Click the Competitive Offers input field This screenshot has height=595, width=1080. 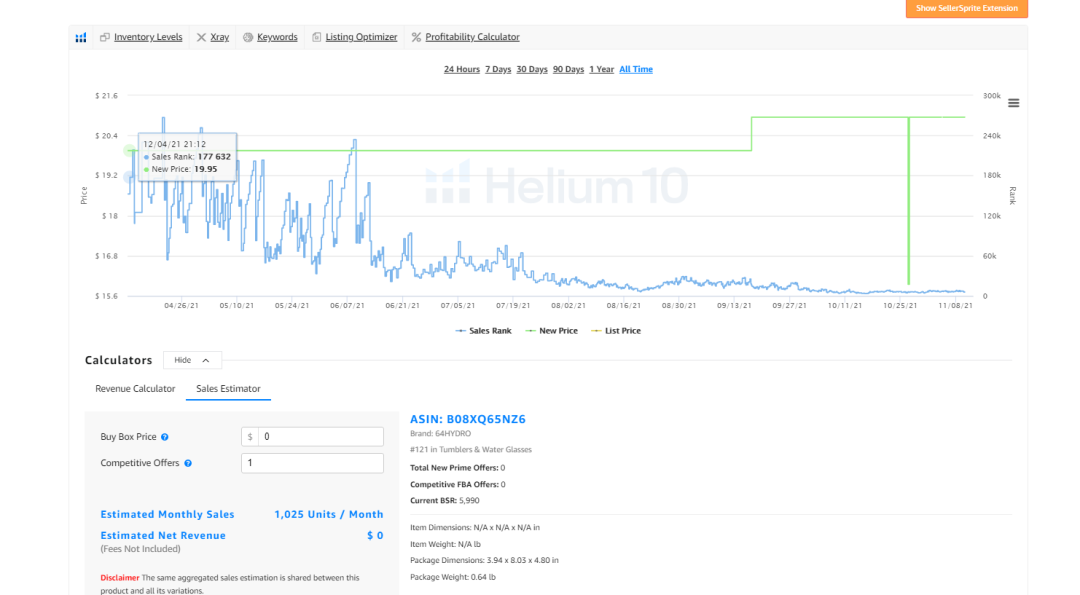click(x=312, y=463)
